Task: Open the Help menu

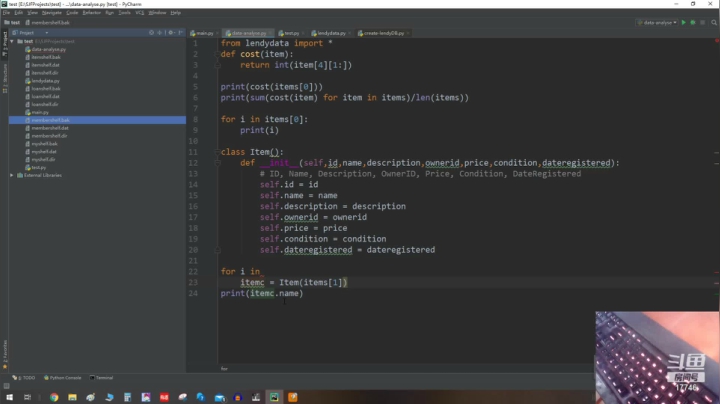Action: coord(175,13)
